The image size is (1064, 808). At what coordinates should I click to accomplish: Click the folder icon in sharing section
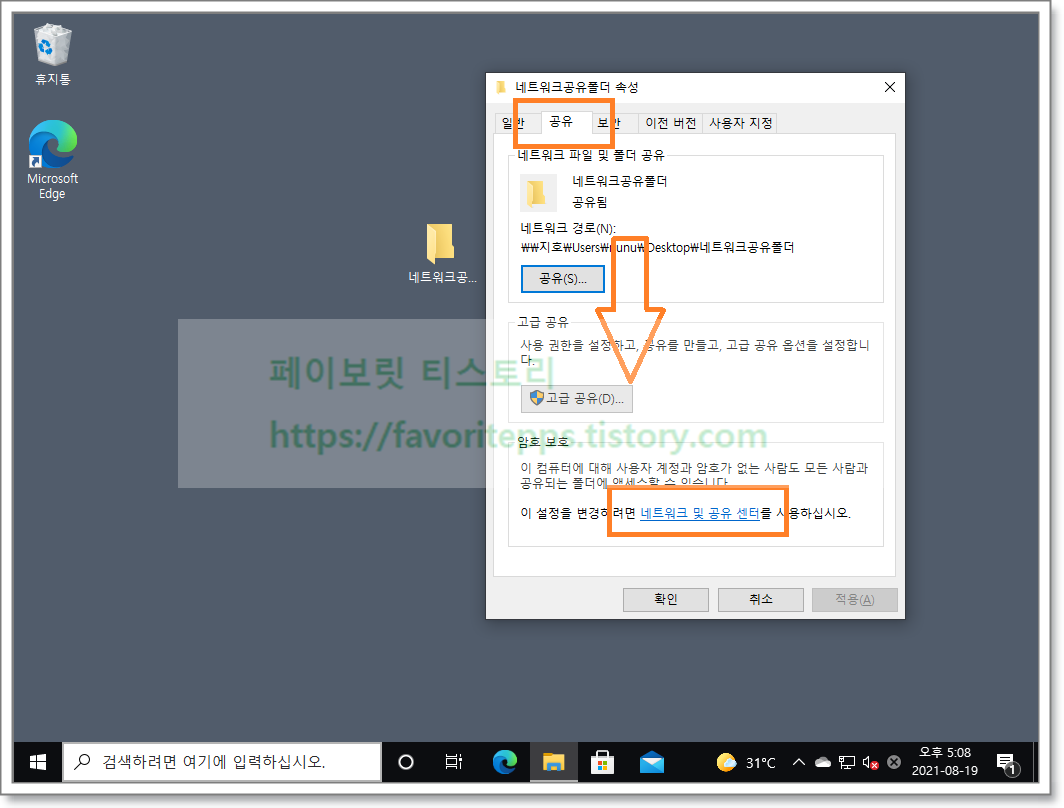click(x=538, y=193)
